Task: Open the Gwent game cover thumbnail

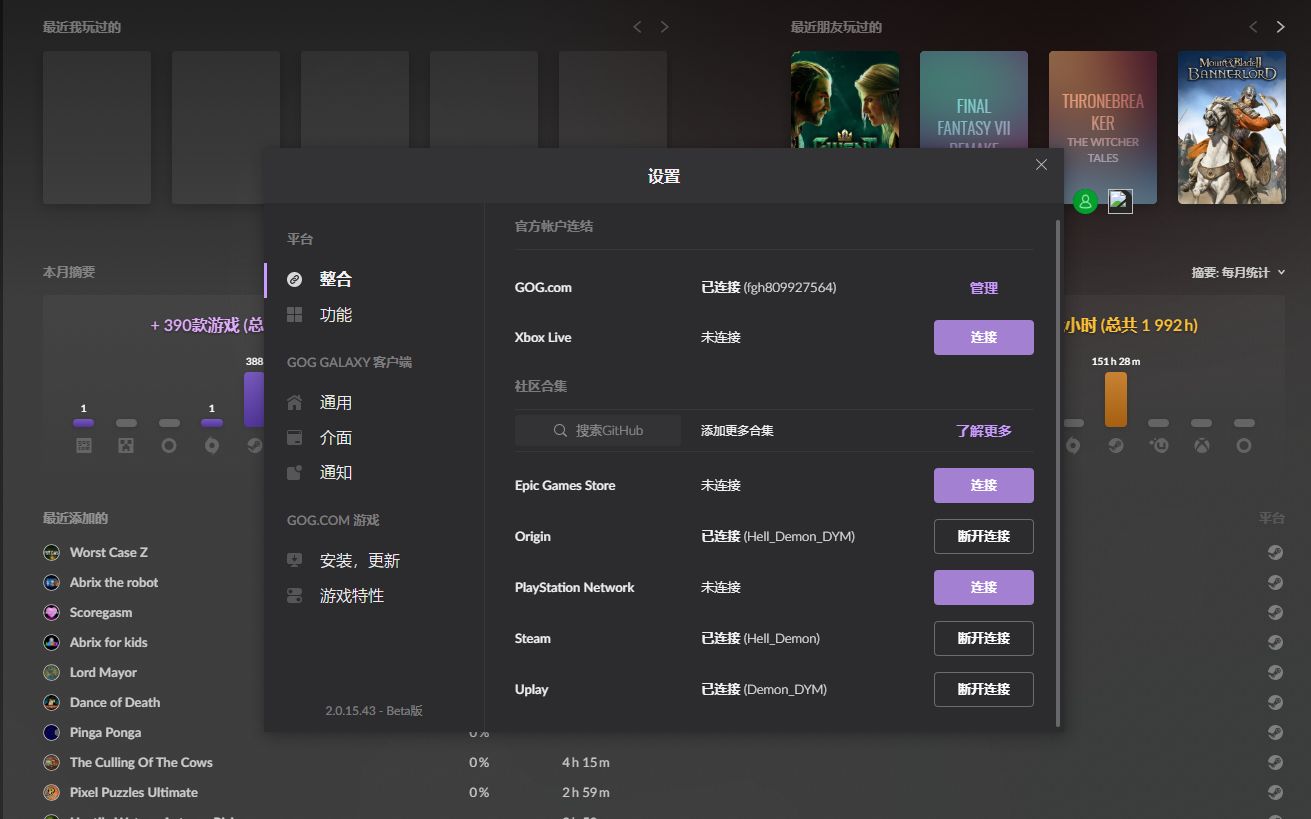Action: click(845, 100)
